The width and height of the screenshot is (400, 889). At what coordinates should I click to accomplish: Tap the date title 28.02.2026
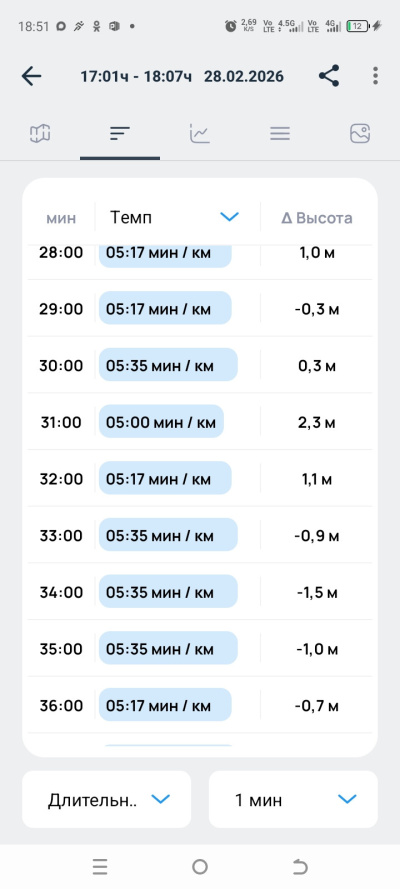click(244, 77)
